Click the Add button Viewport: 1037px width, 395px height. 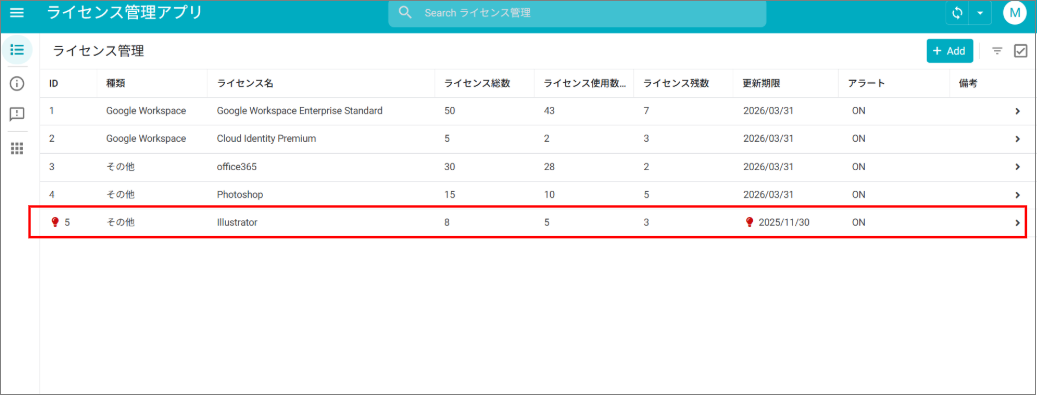click(x=950, y=51)
